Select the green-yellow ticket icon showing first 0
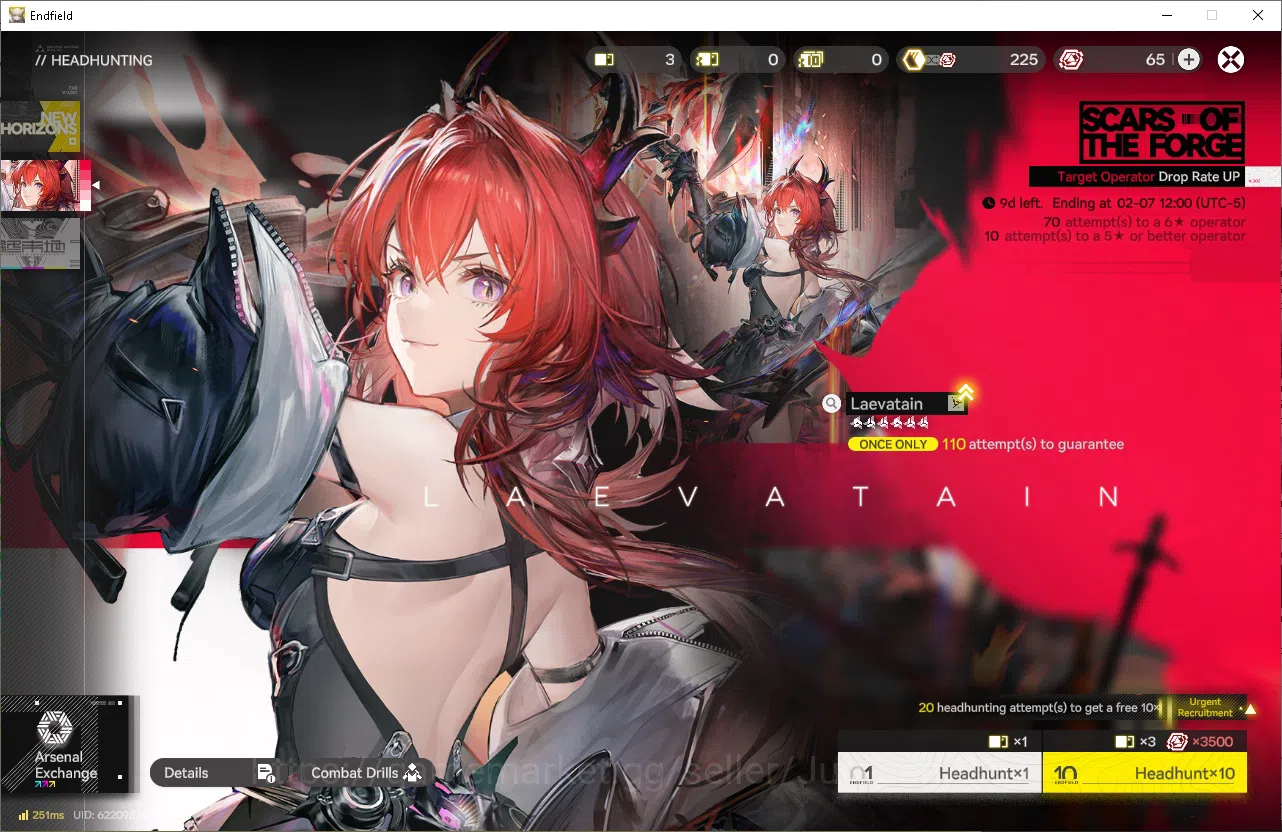 [707, 60]
